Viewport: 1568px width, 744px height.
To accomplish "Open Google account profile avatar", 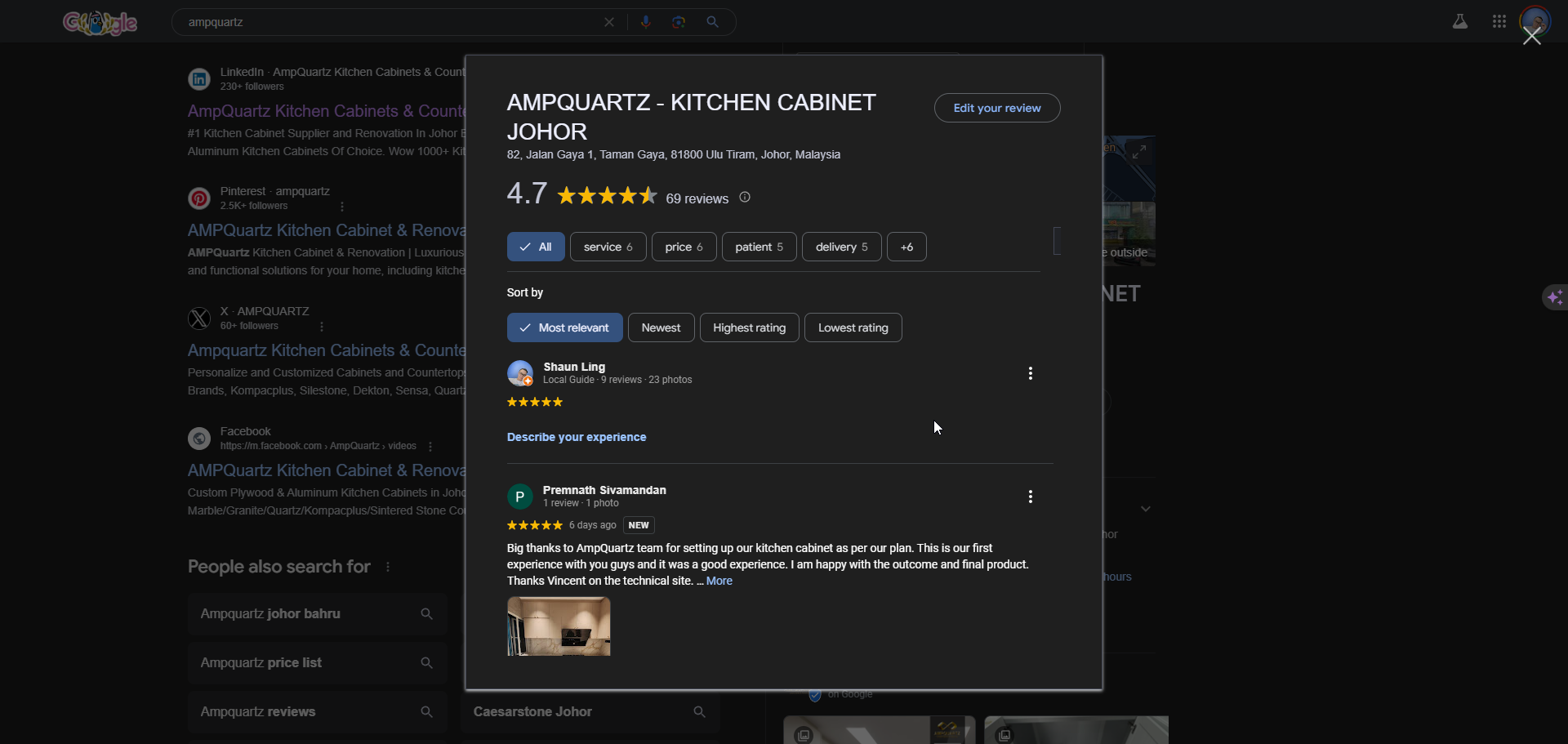I will click(x=1535, y=20).
